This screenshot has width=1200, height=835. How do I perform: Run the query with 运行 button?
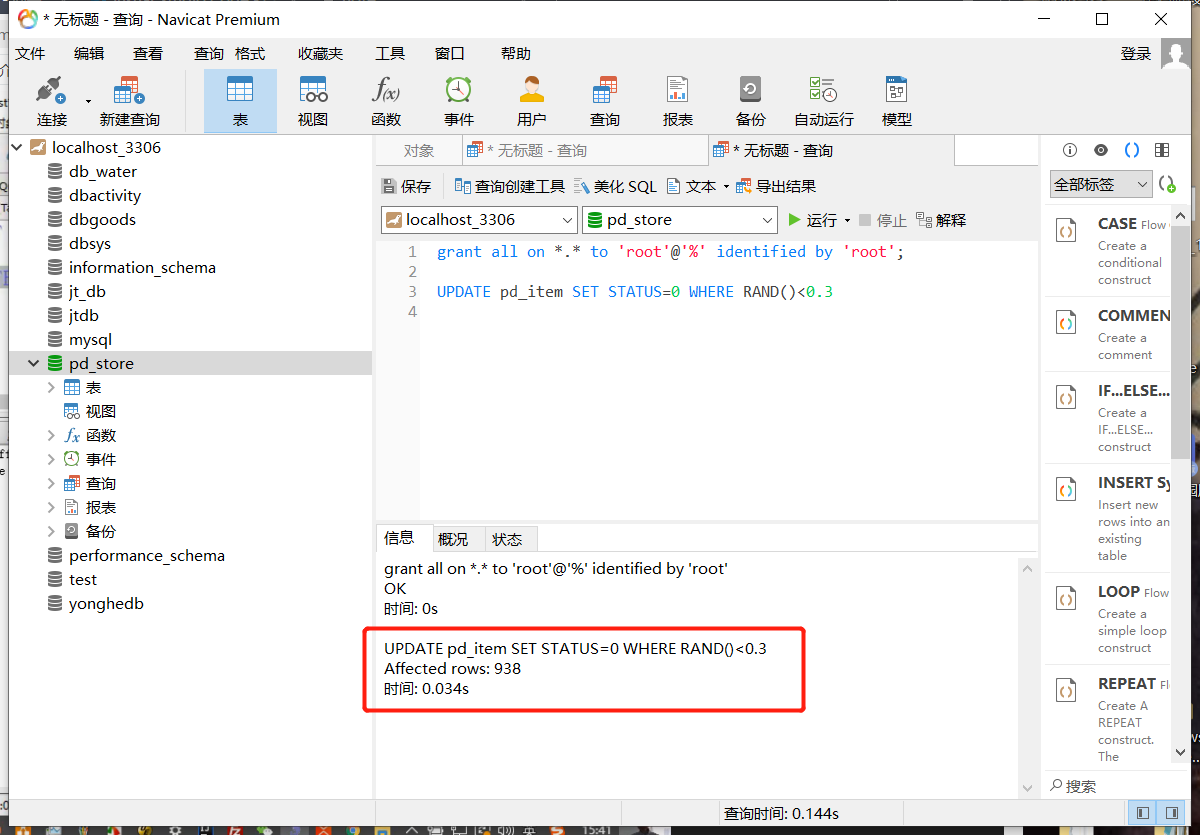pos(812,220)
